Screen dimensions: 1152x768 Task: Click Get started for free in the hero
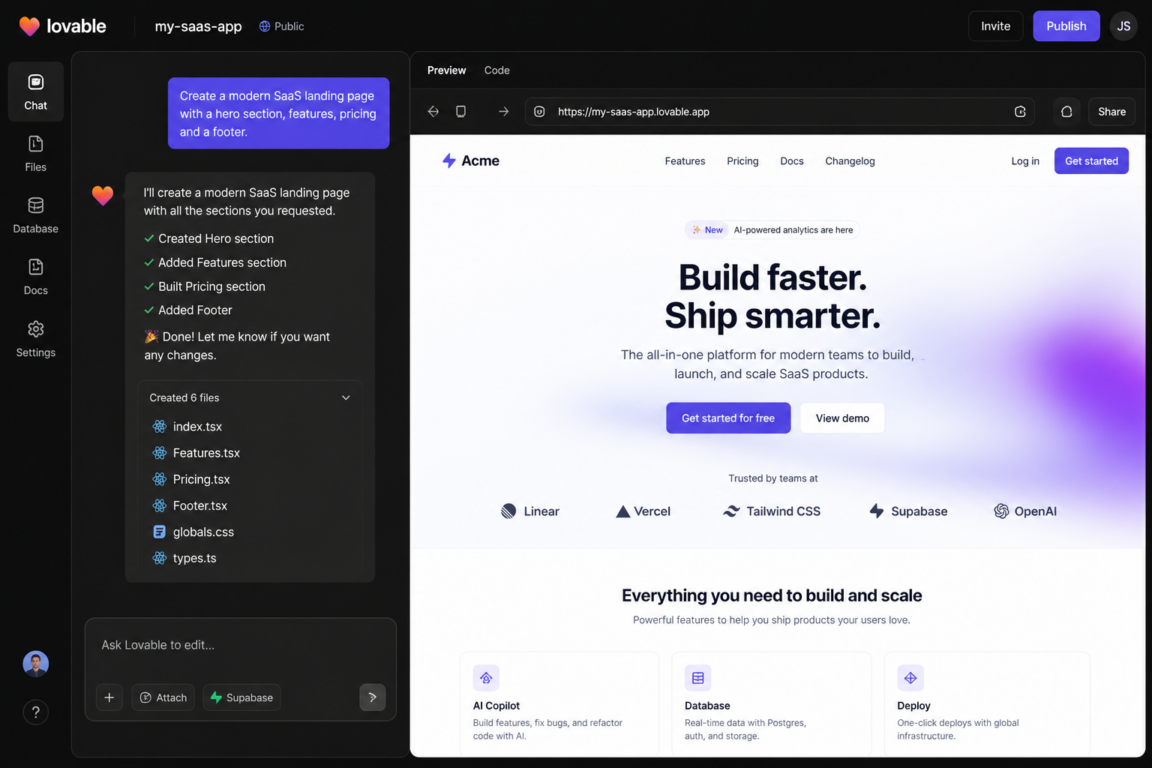(728, 418)
